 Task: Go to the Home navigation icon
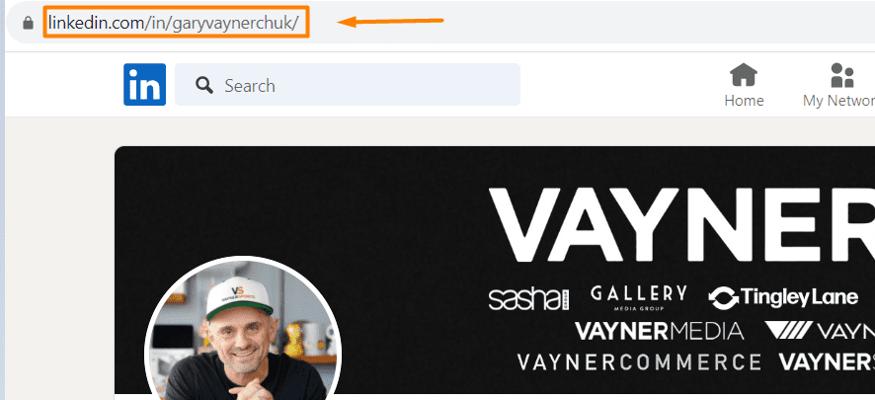pos(744,75)
